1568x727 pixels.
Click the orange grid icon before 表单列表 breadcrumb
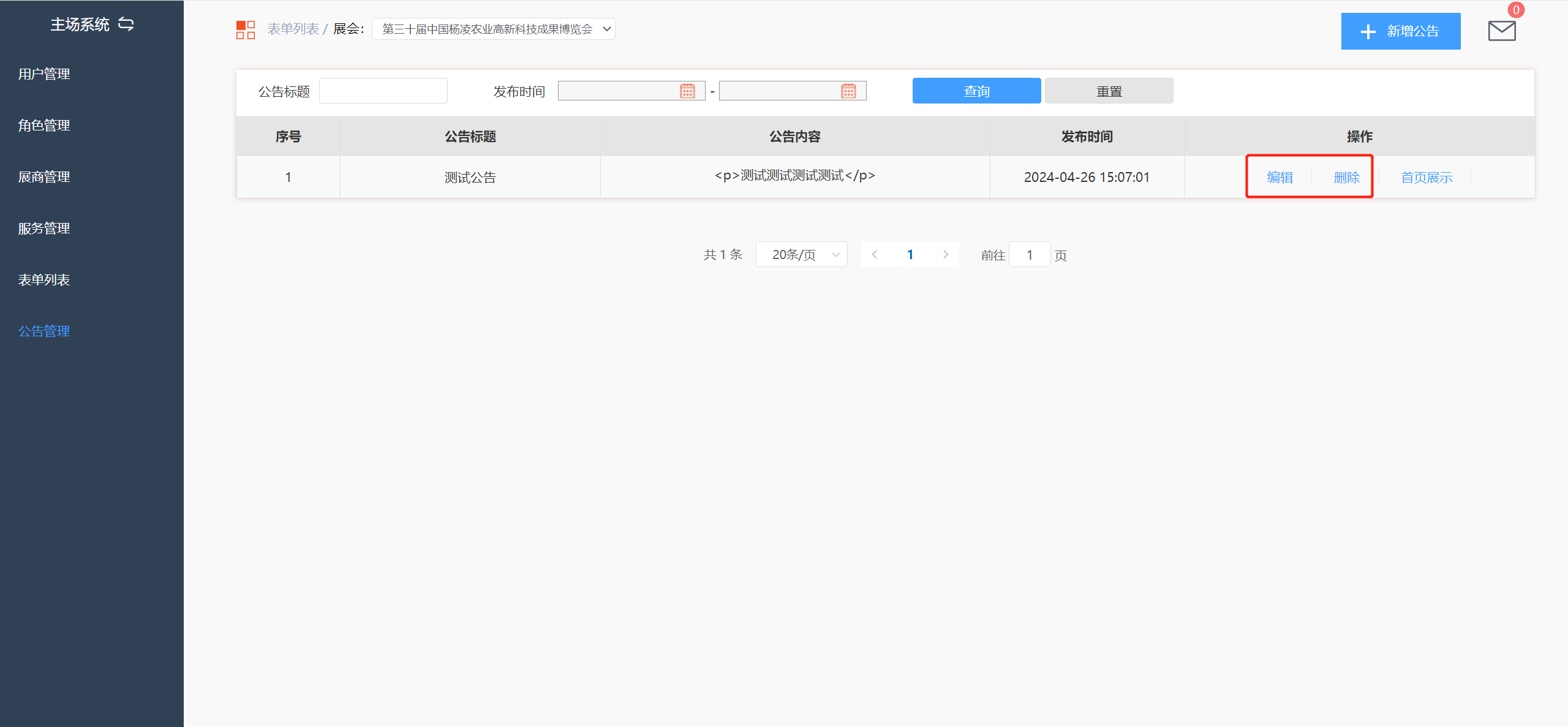click(246, 29)
